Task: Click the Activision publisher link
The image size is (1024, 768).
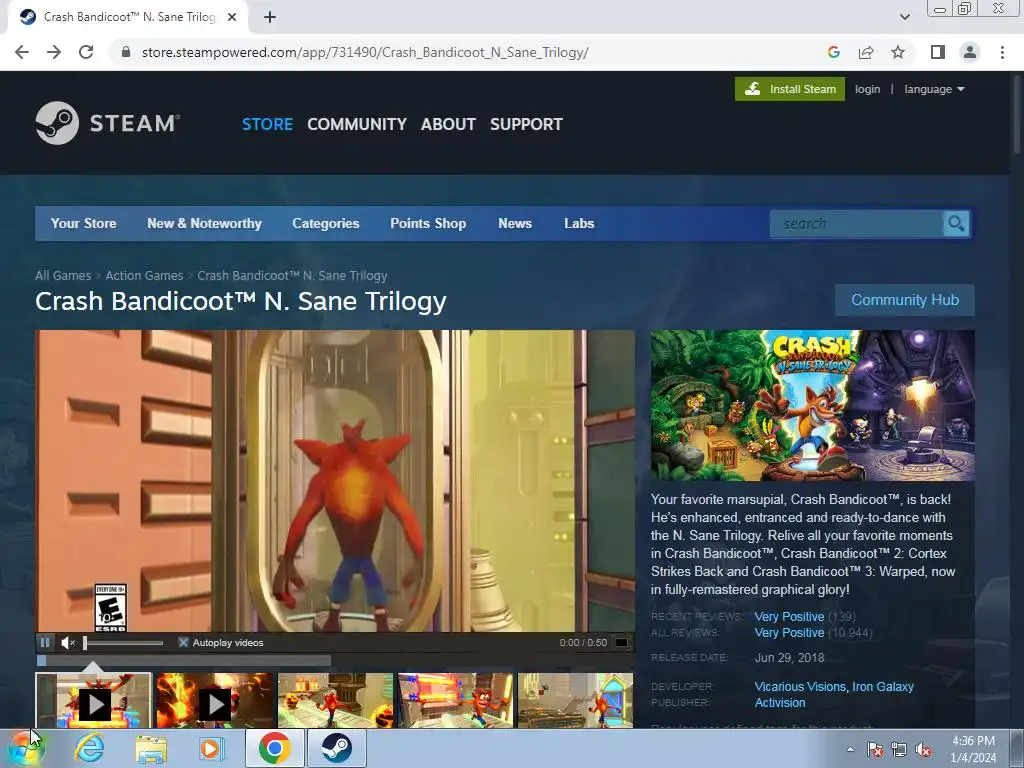Action: click(780, 703)
